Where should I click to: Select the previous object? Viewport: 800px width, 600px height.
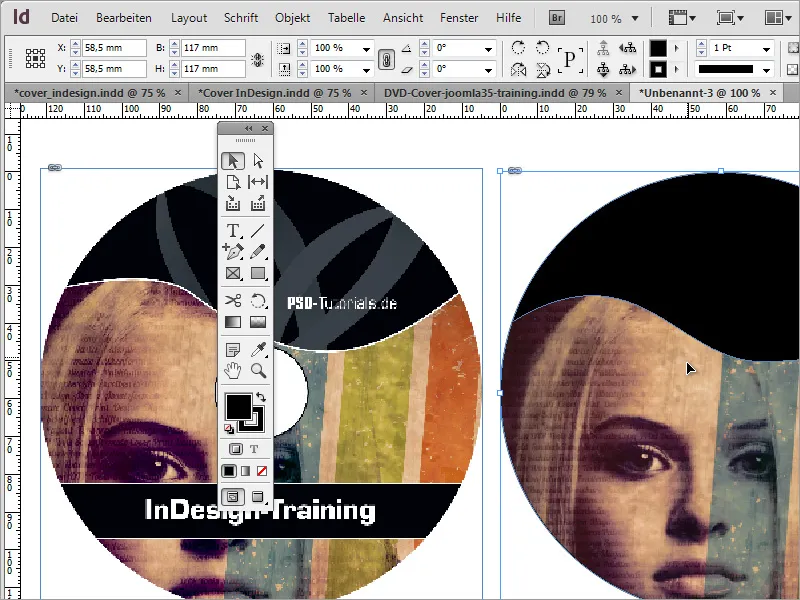pyautogui.click(x=627, y=48)
